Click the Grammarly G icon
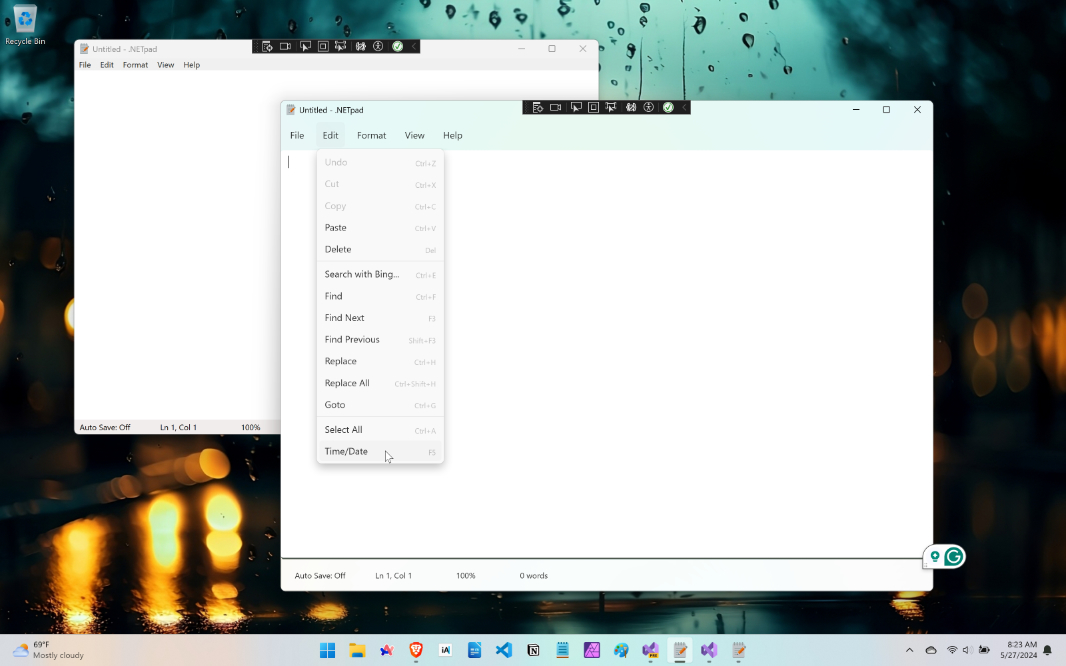 pos(954,557)
